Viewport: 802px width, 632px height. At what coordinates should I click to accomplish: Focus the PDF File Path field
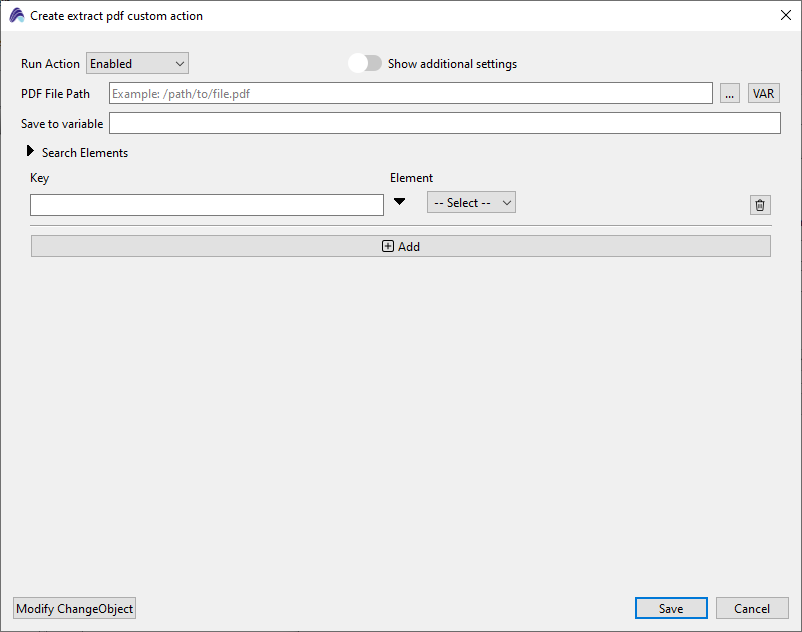pyautogui.click(x=410, y=93)
